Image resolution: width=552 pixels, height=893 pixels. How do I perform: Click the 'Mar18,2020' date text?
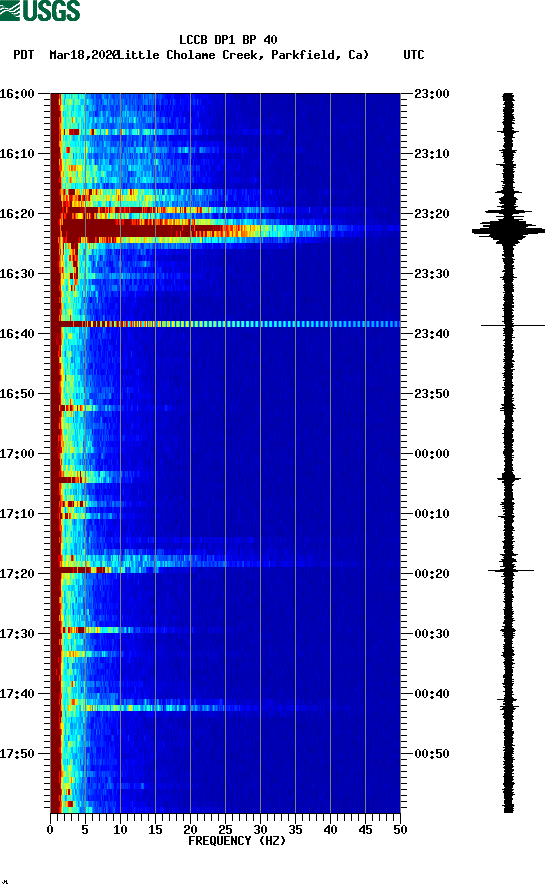(83, 55)
